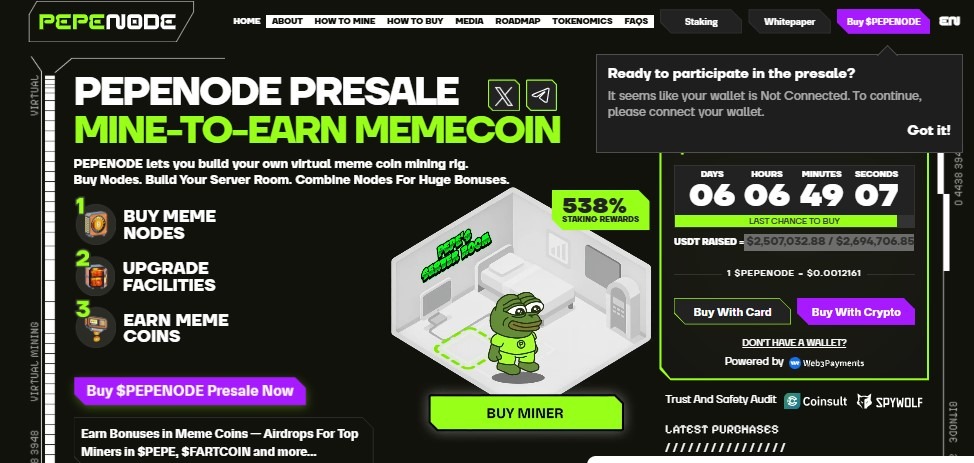Click the Pepe frog character in server room
The width and height of the screenshot is (974, 463).
click(x=515, y=336)
